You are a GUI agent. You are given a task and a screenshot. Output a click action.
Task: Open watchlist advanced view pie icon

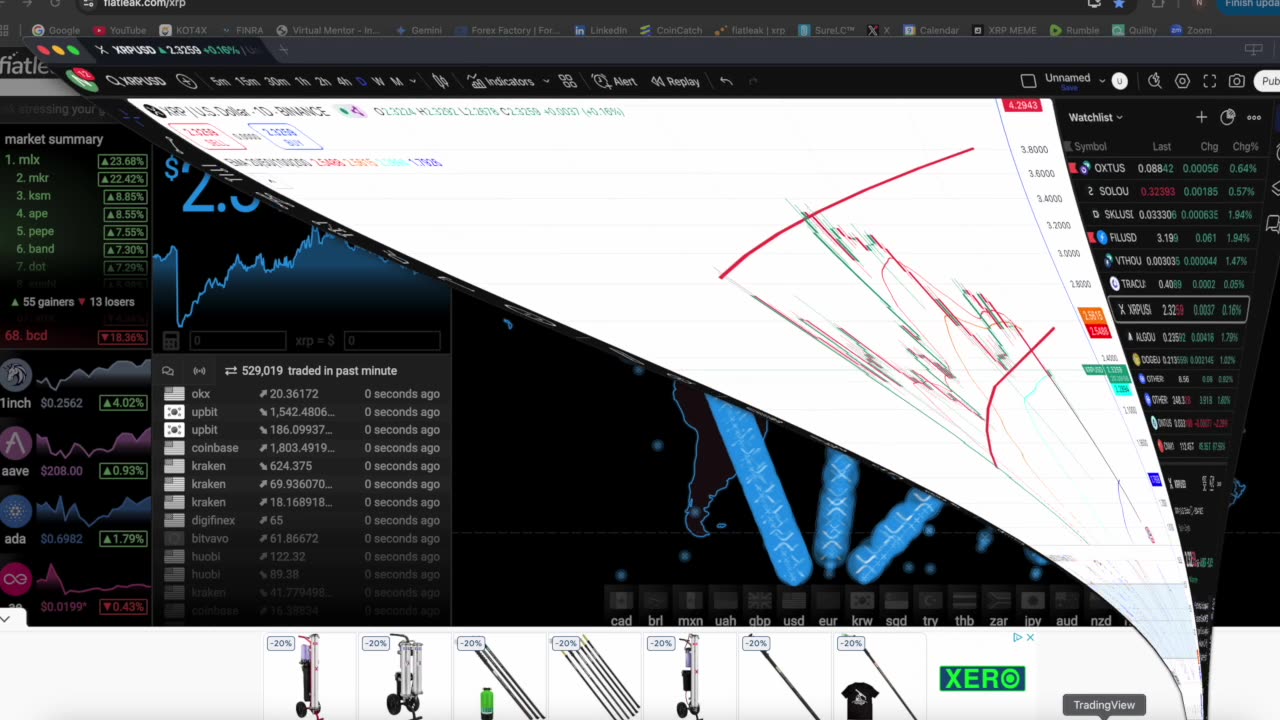[1228, 117]
